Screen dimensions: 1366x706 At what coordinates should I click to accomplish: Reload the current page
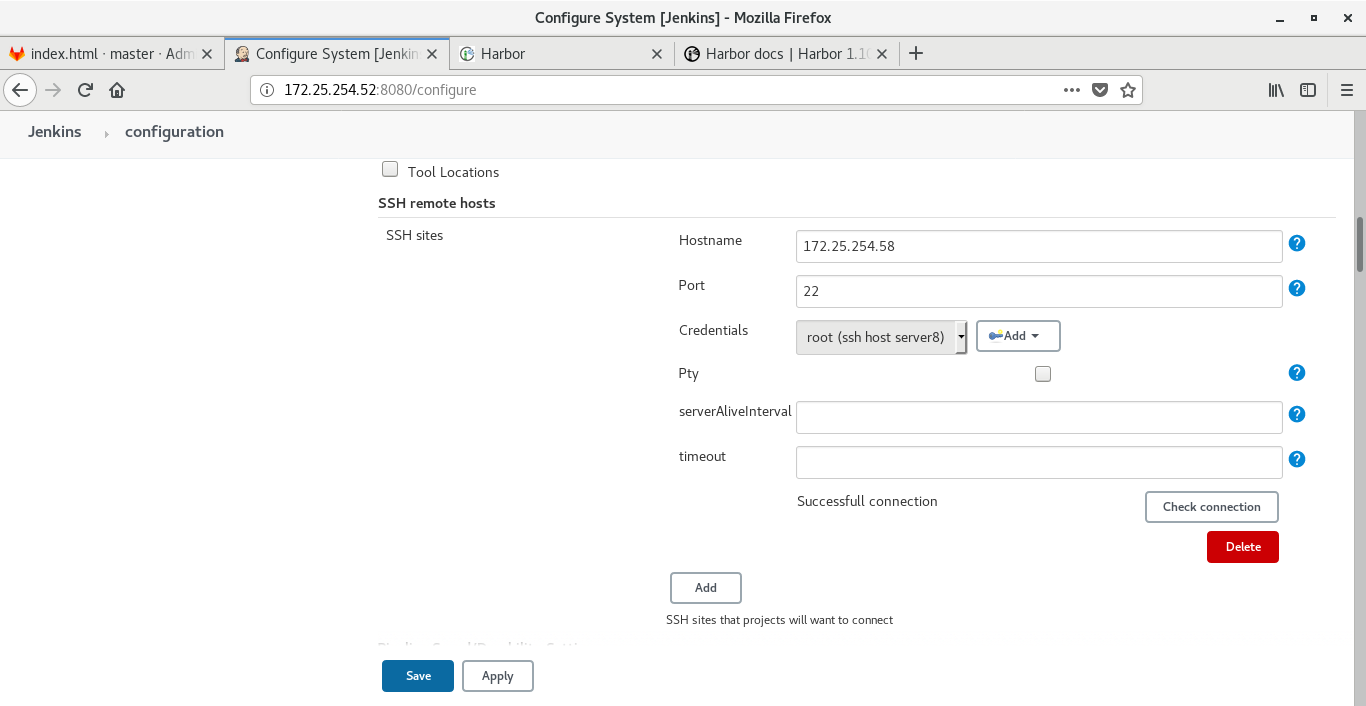point(86,90)
